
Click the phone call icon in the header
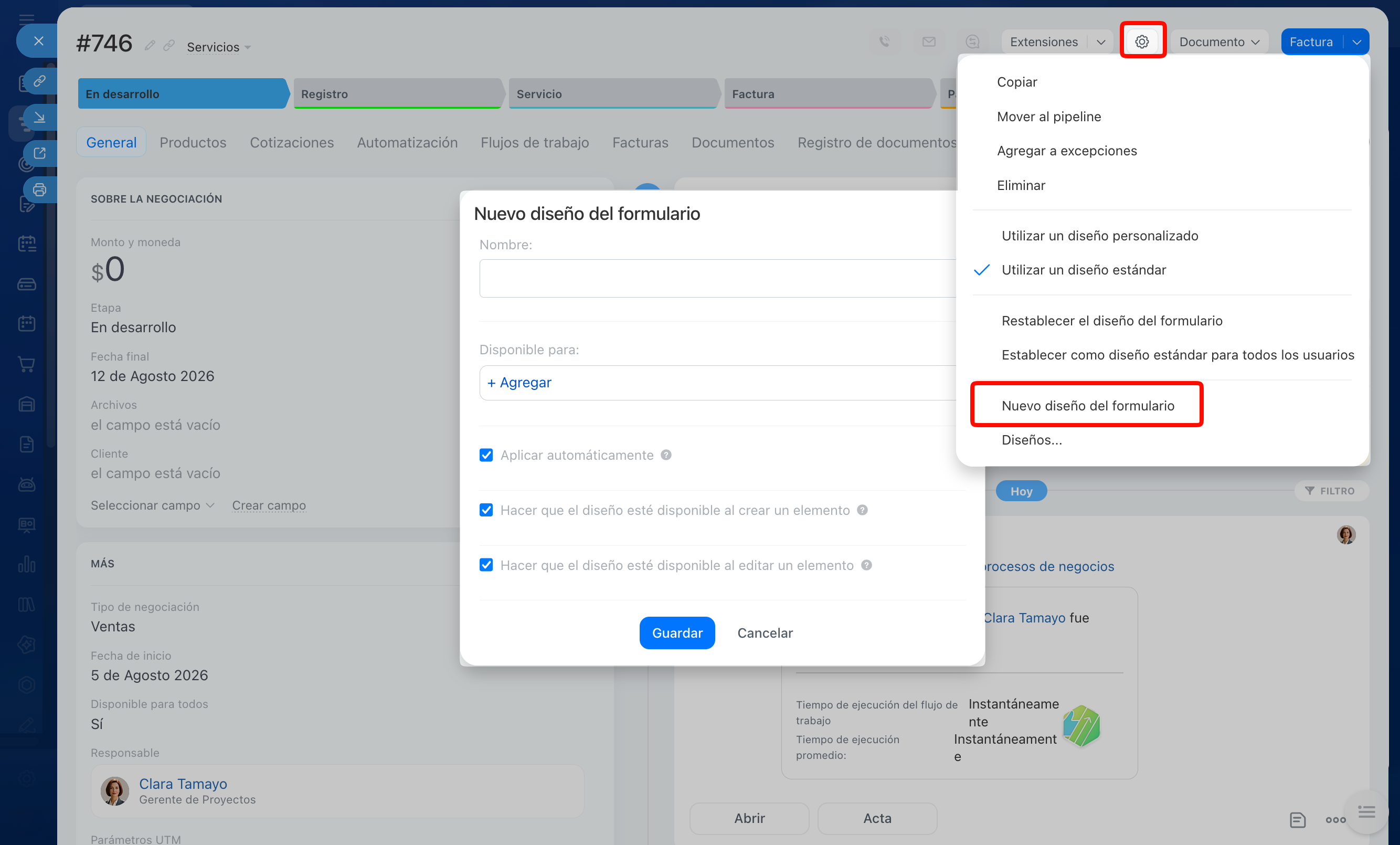(884, 41)
